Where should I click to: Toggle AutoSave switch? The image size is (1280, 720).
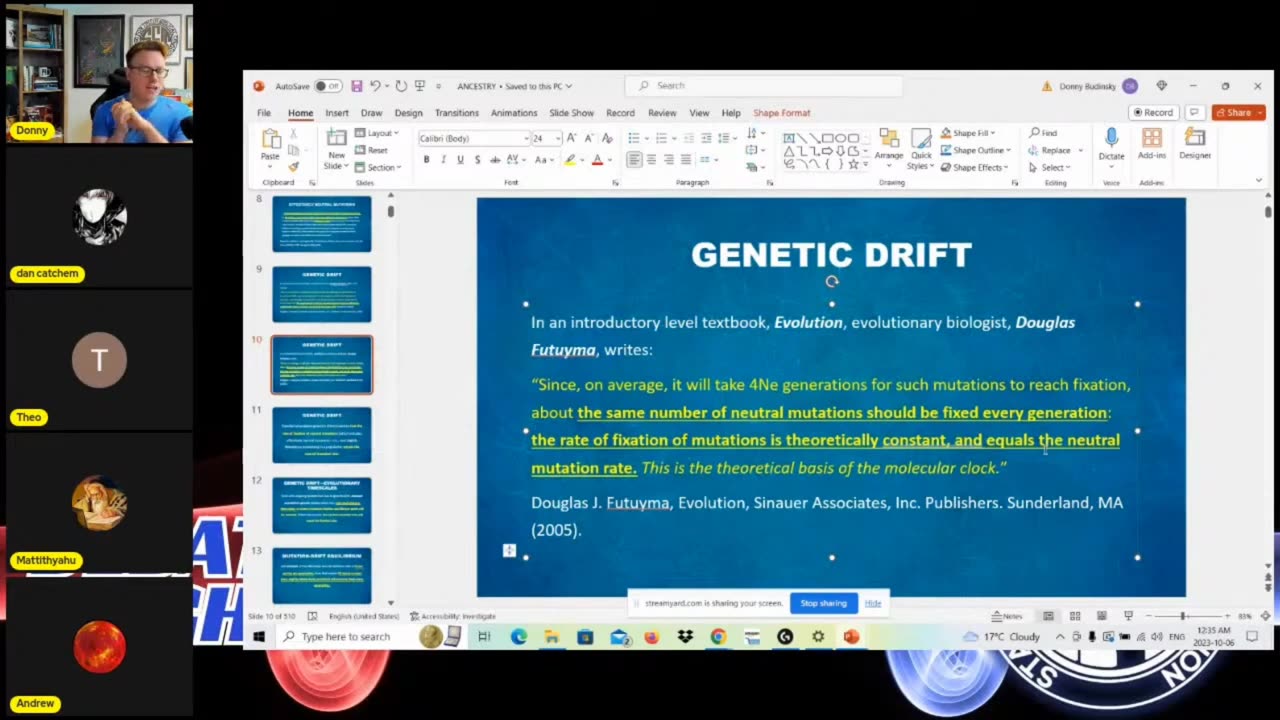pos(328,86)
